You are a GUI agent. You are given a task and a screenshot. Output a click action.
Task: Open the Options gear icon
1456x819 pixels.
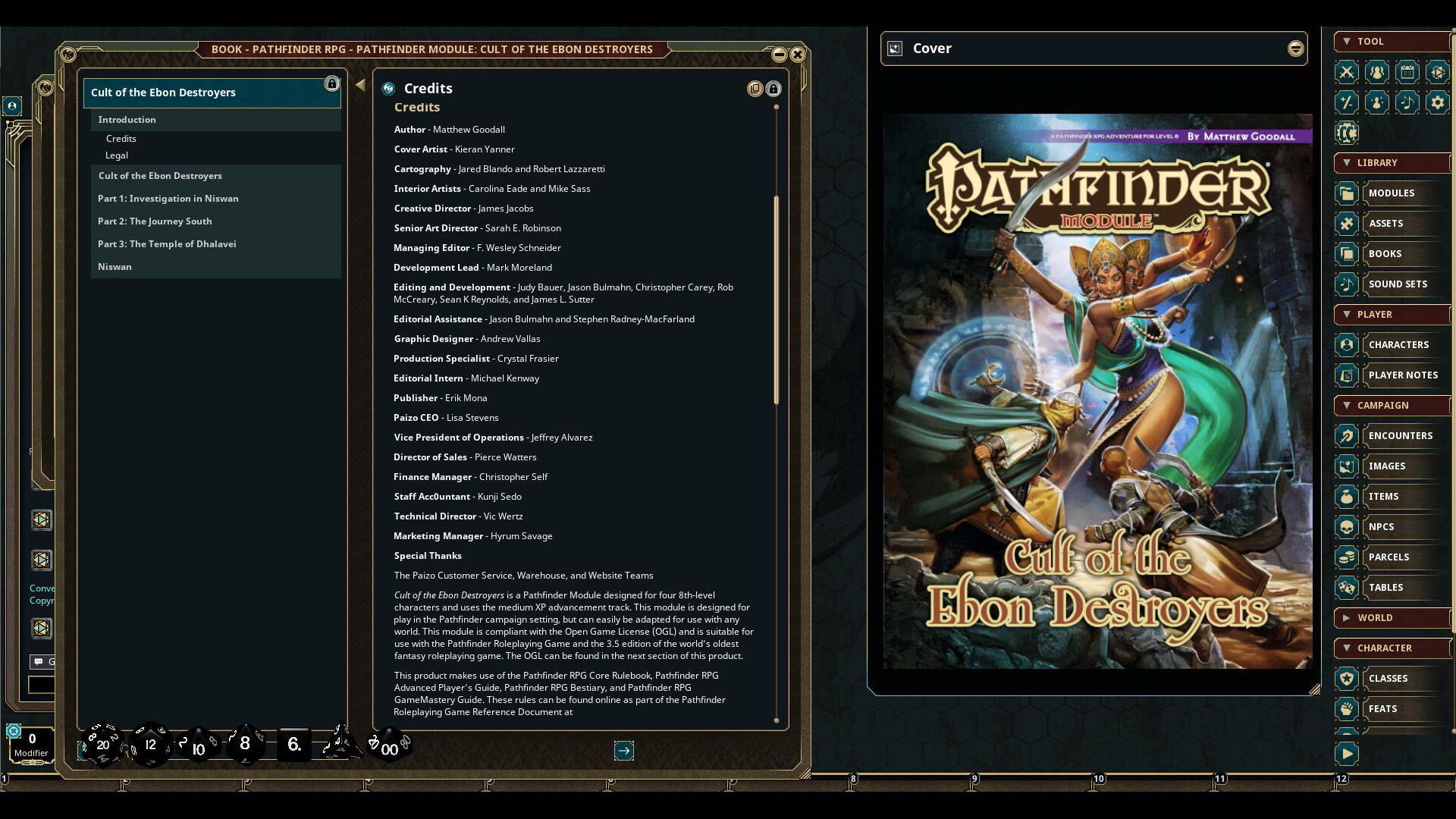1438,102
